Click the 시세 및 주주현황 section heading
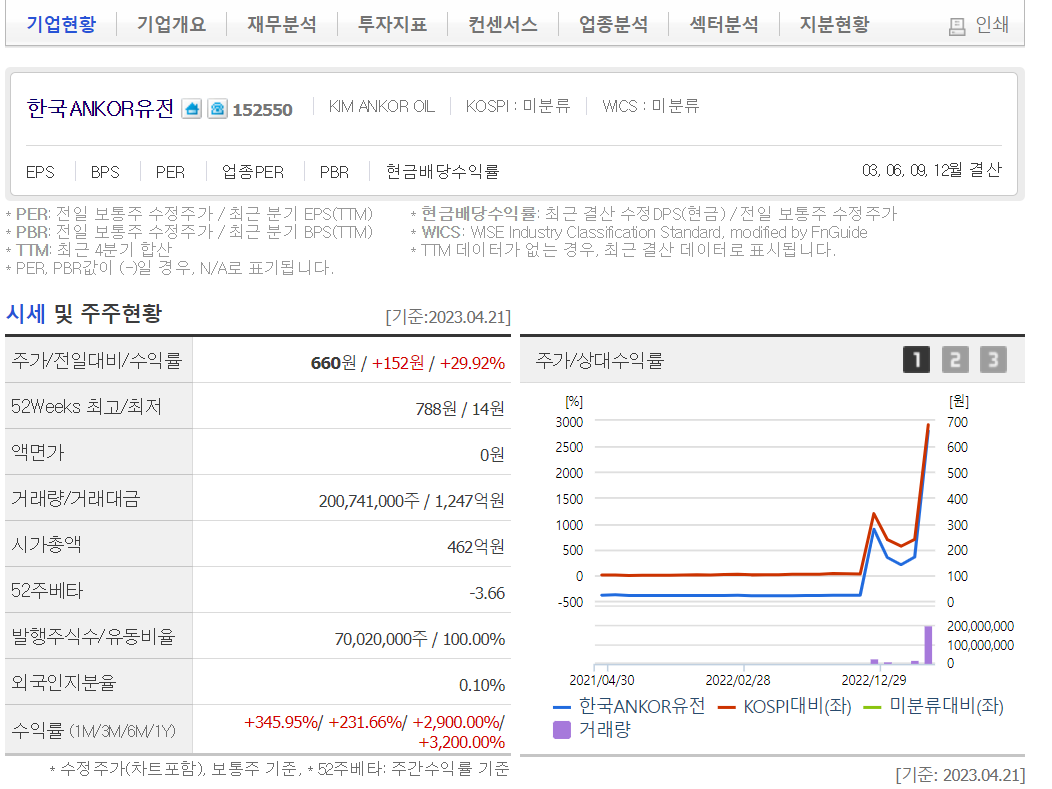The height and width of the screenshot is (789, 1052). [84, 313]
